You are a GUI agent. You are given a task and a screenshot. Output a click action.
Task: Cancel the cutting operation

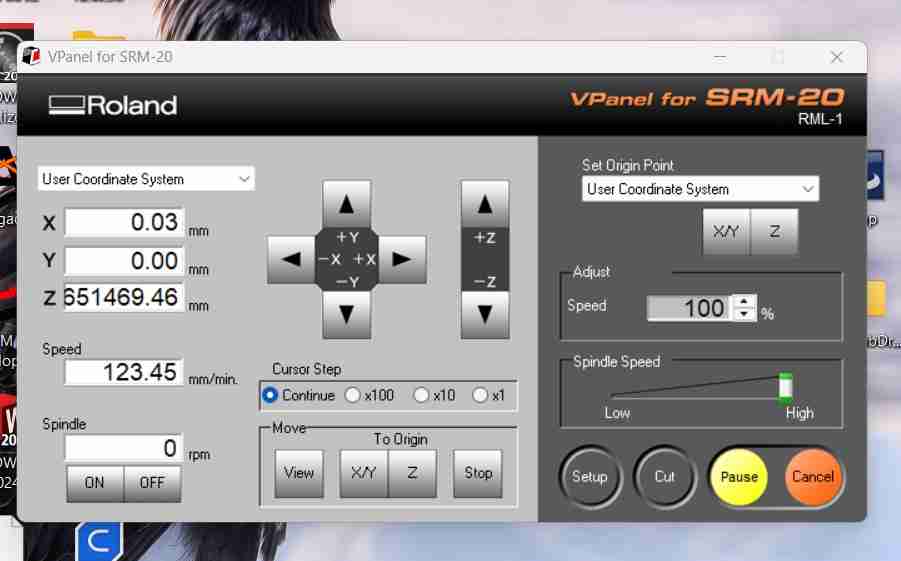point(813,477)
